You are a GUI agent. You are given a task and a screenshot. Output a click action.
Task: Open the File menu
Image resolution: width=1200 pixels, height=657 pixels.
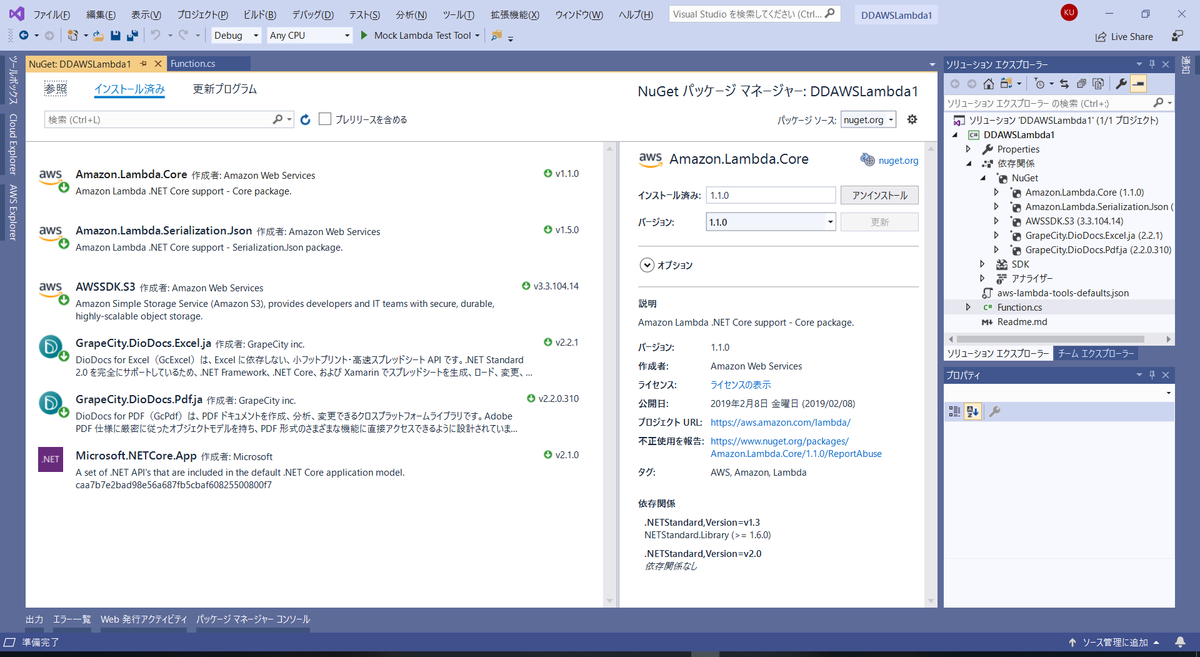click(x=51, y=15)
